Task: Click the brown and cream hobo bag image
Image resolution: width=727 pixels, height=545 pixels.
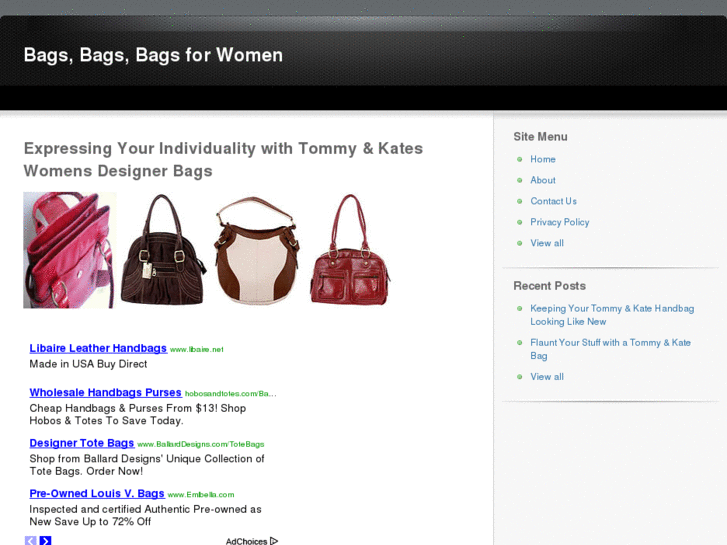Action: [257, 251]
